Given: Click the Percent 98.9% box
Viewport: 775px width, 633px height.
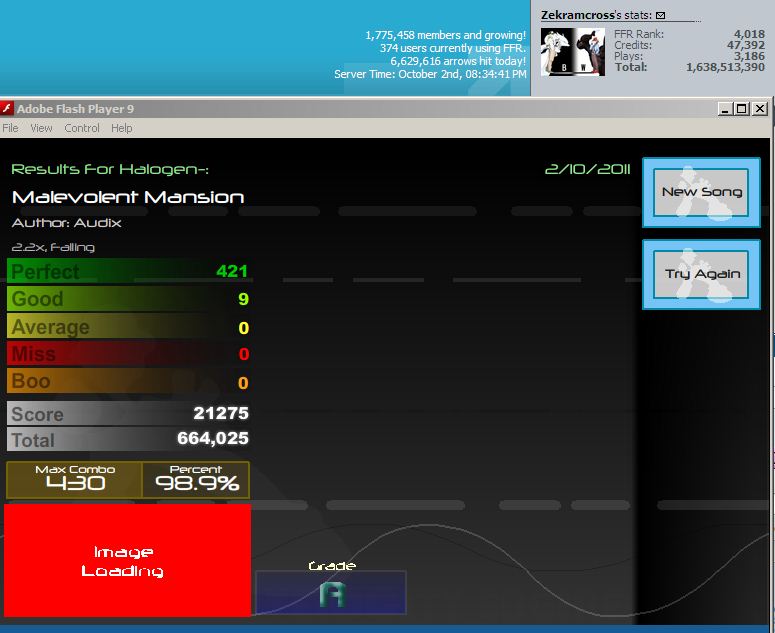Looking at the screenshot, I should tap(196, 480).
